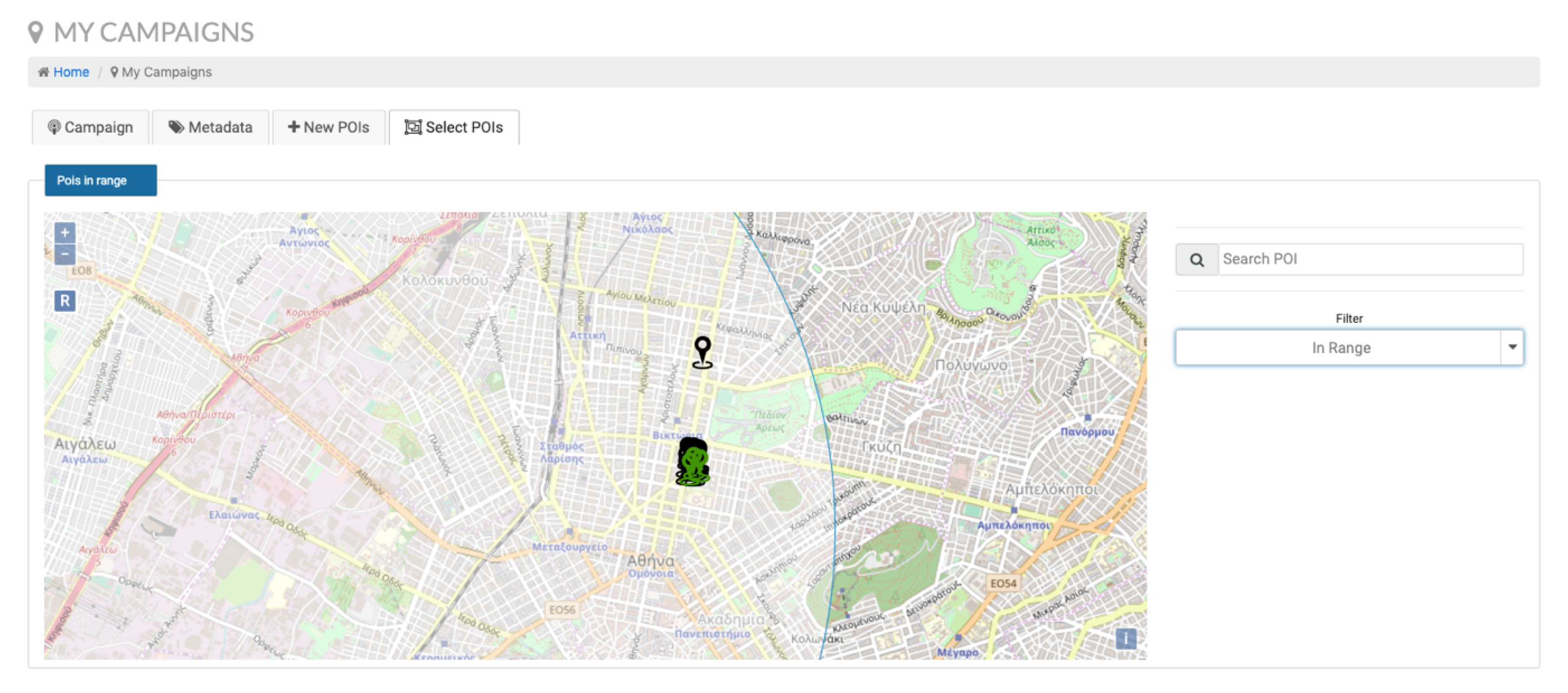The height and width of the screenshot is (693, 1568).
Task: Zoom in the map with plus button
Action: (65, 232)
